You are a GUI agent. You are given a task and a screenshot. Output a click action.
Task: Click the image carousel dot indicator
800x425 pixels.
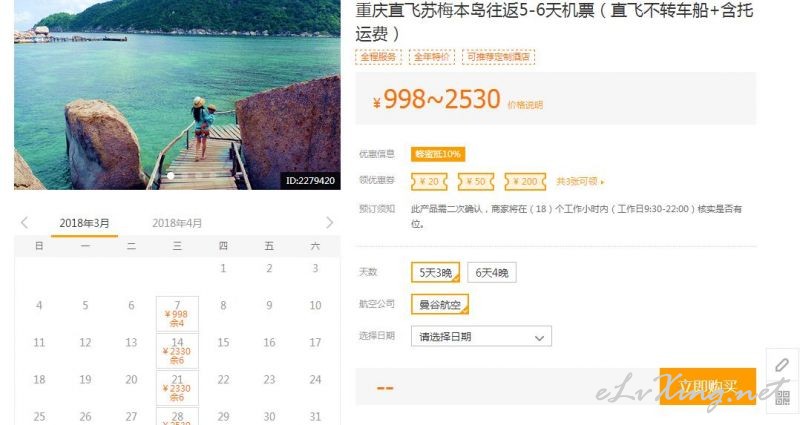click(171, 176)
